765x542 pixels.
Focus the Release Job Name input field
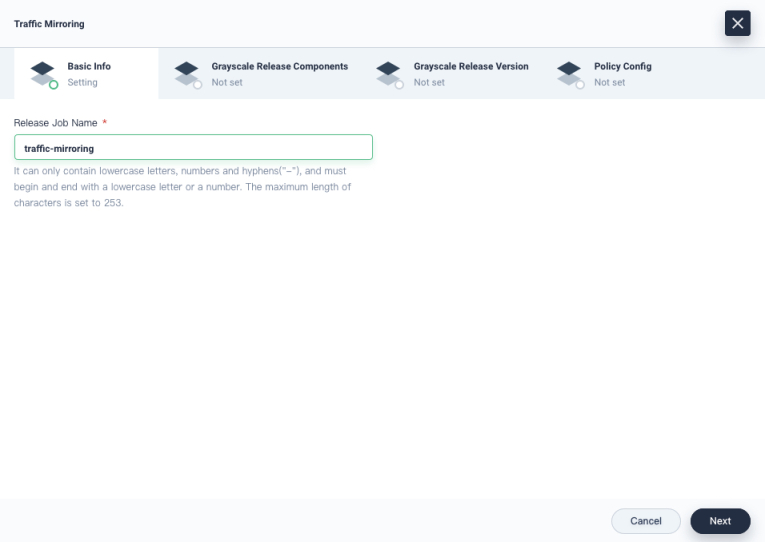193,148
